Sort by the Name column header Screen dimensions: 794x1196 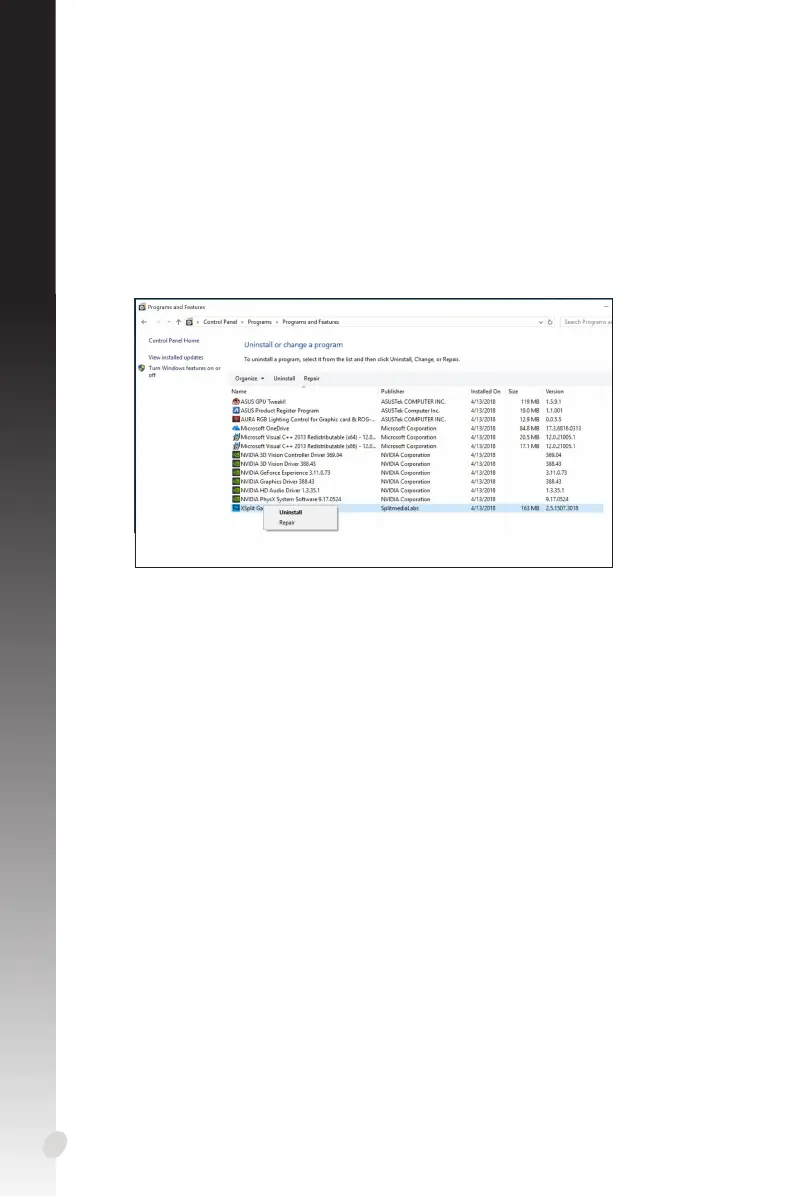coord(239,391)
